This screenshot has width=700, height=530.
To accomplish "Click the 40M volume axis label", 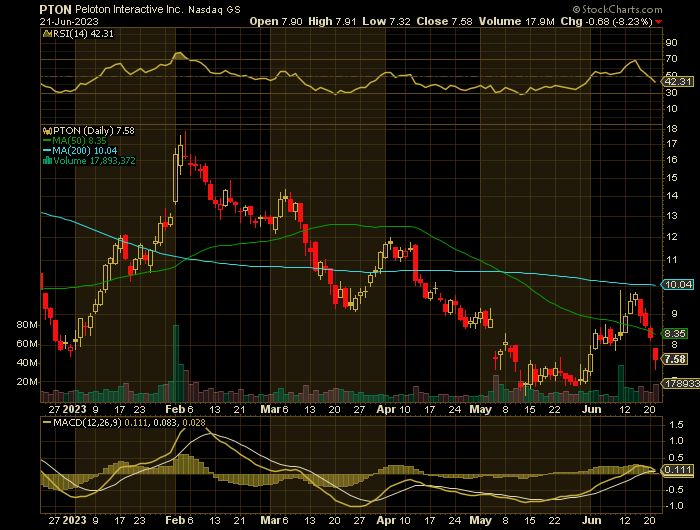I will (x=27, y=363).
